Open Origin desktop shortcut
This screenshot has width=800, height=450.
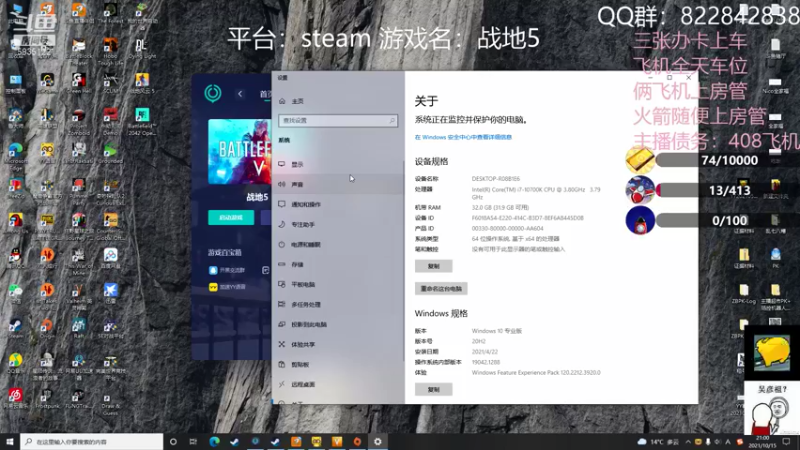pos(47,328)
